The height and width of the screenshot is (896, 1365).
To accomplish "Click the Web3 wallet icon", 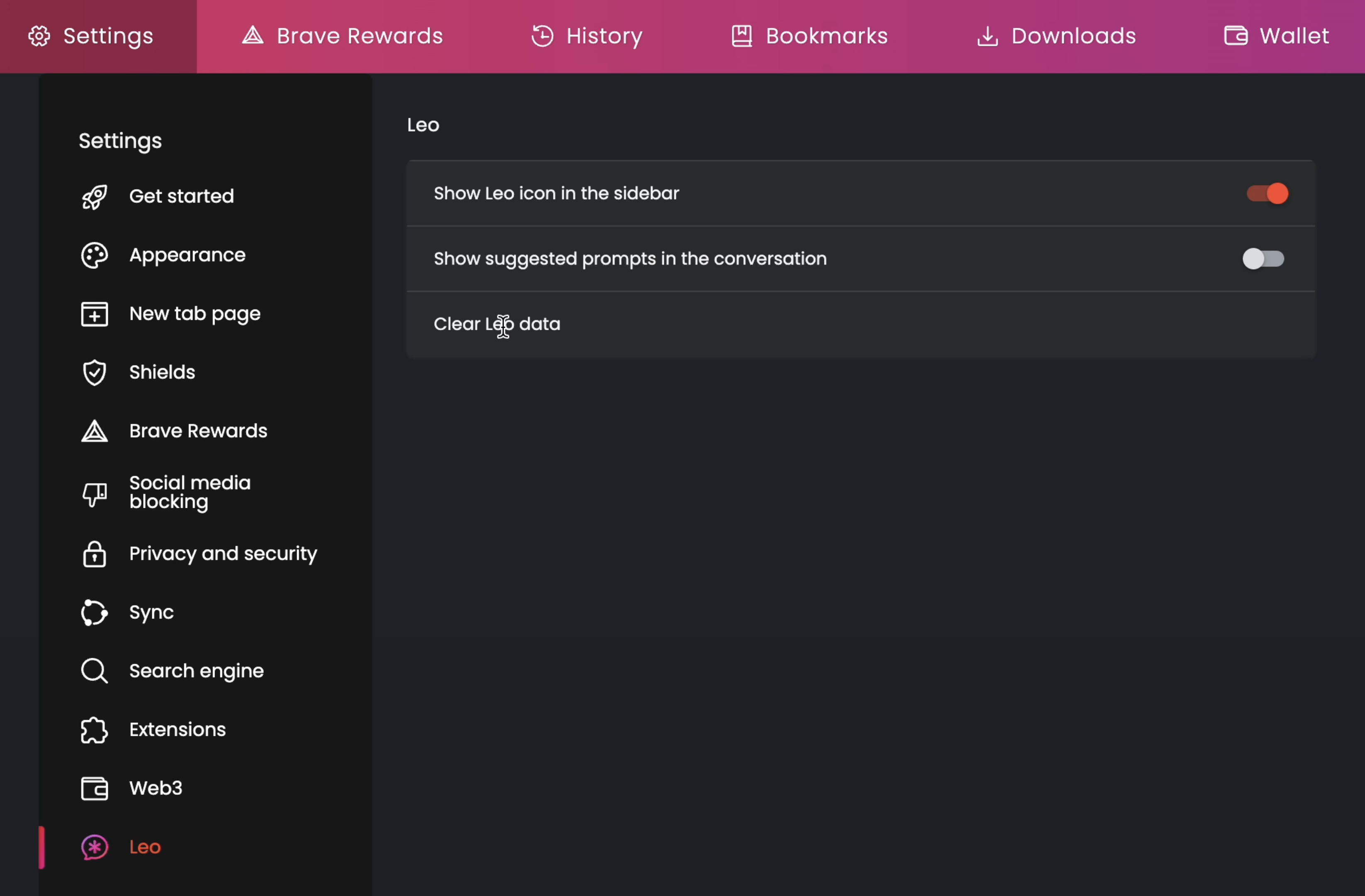I will 95,788.
